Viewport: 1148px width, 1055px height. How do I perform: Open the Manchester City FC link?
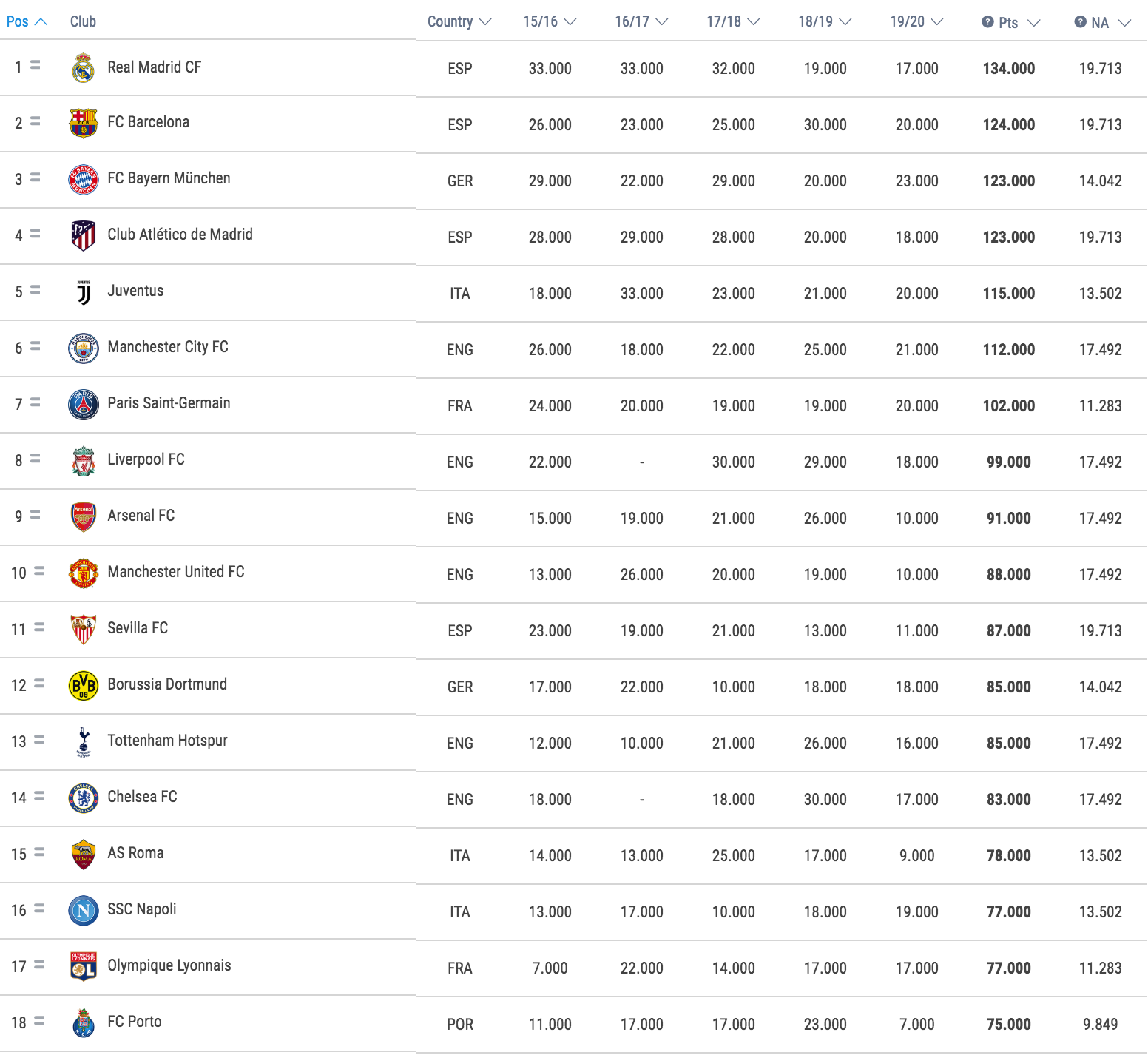(168, 347)
